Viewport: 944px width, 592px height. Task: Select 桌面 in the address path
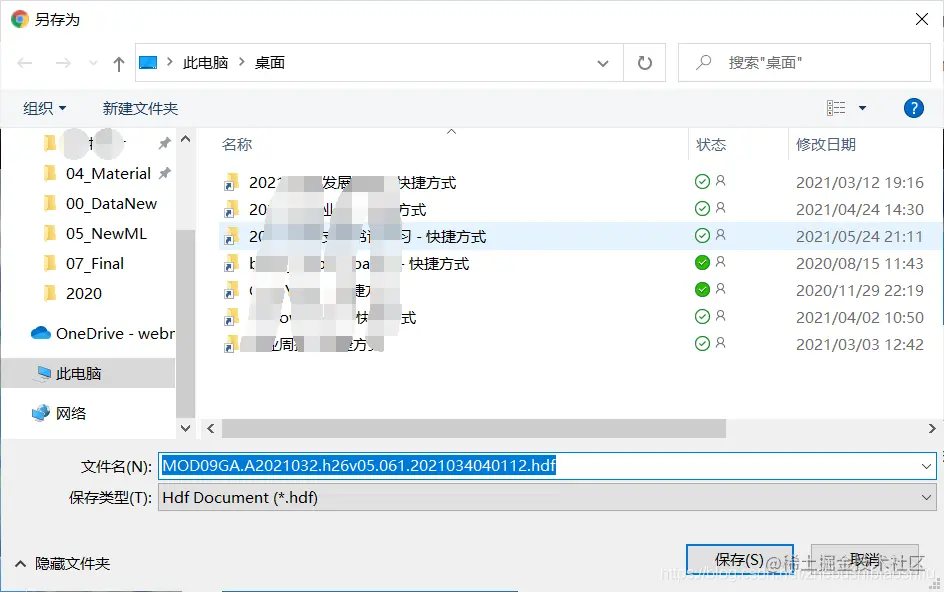pos(269,63)
